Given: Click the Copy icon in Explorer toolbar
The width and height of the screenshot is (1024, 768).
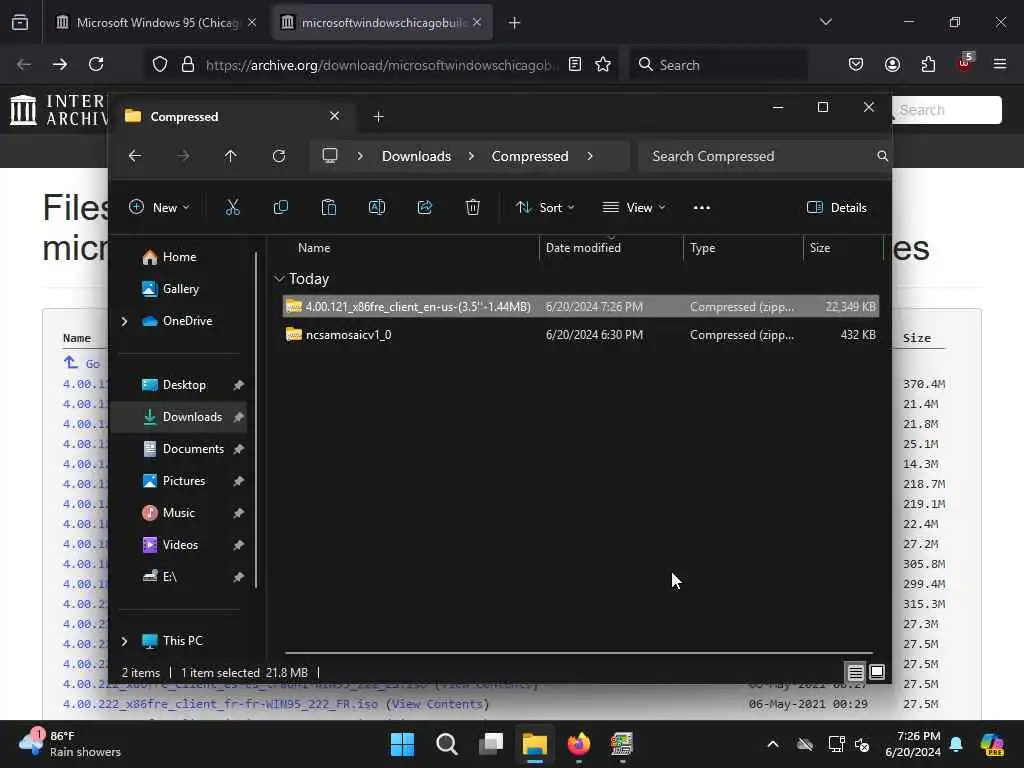Looking at the screenshot, I should click(281, 208).
